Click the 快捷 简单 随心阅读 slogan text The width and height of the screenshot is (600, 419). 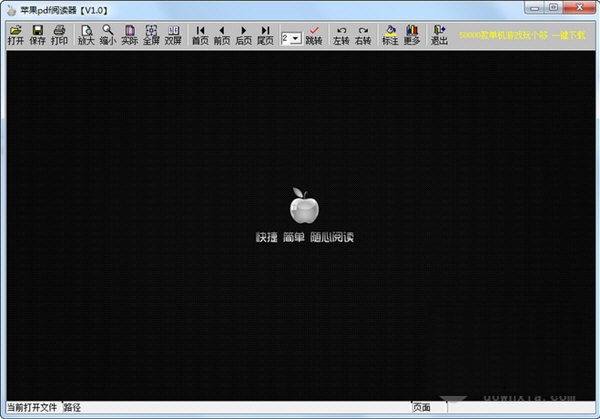click(x=305, y=237)
